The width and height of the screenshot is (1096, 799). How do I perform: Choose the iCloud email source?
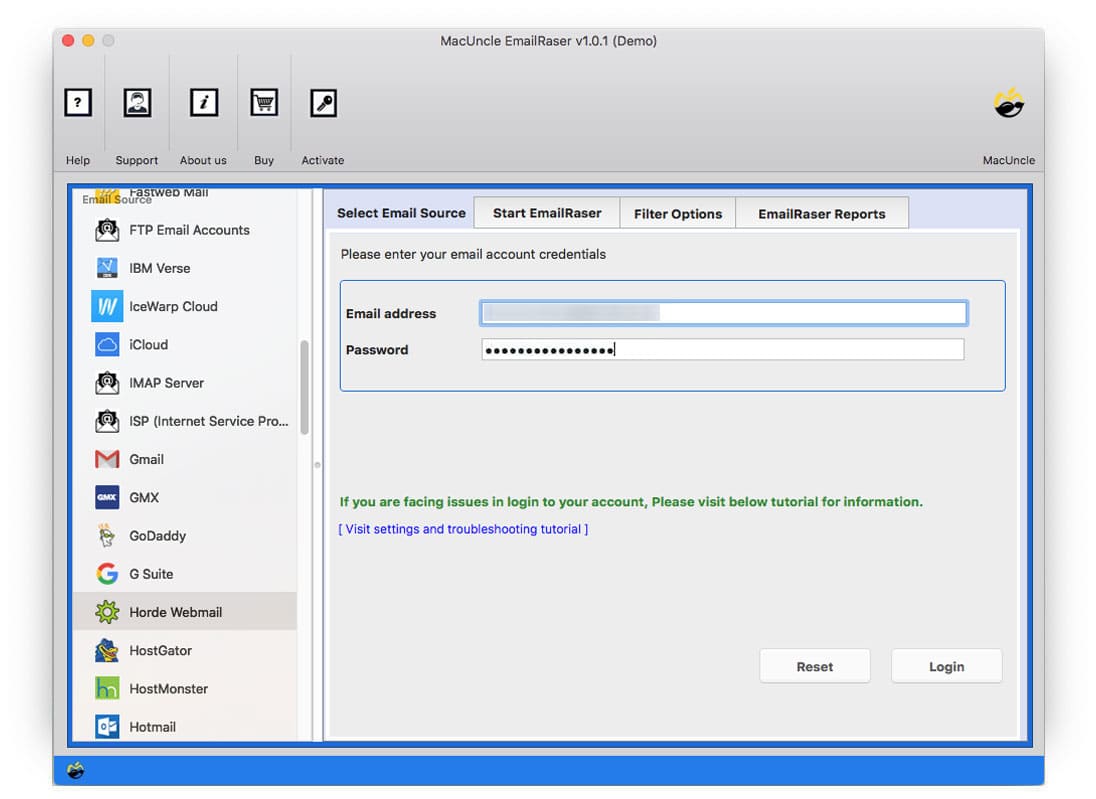pyautogui.click(x=107, y=344)
